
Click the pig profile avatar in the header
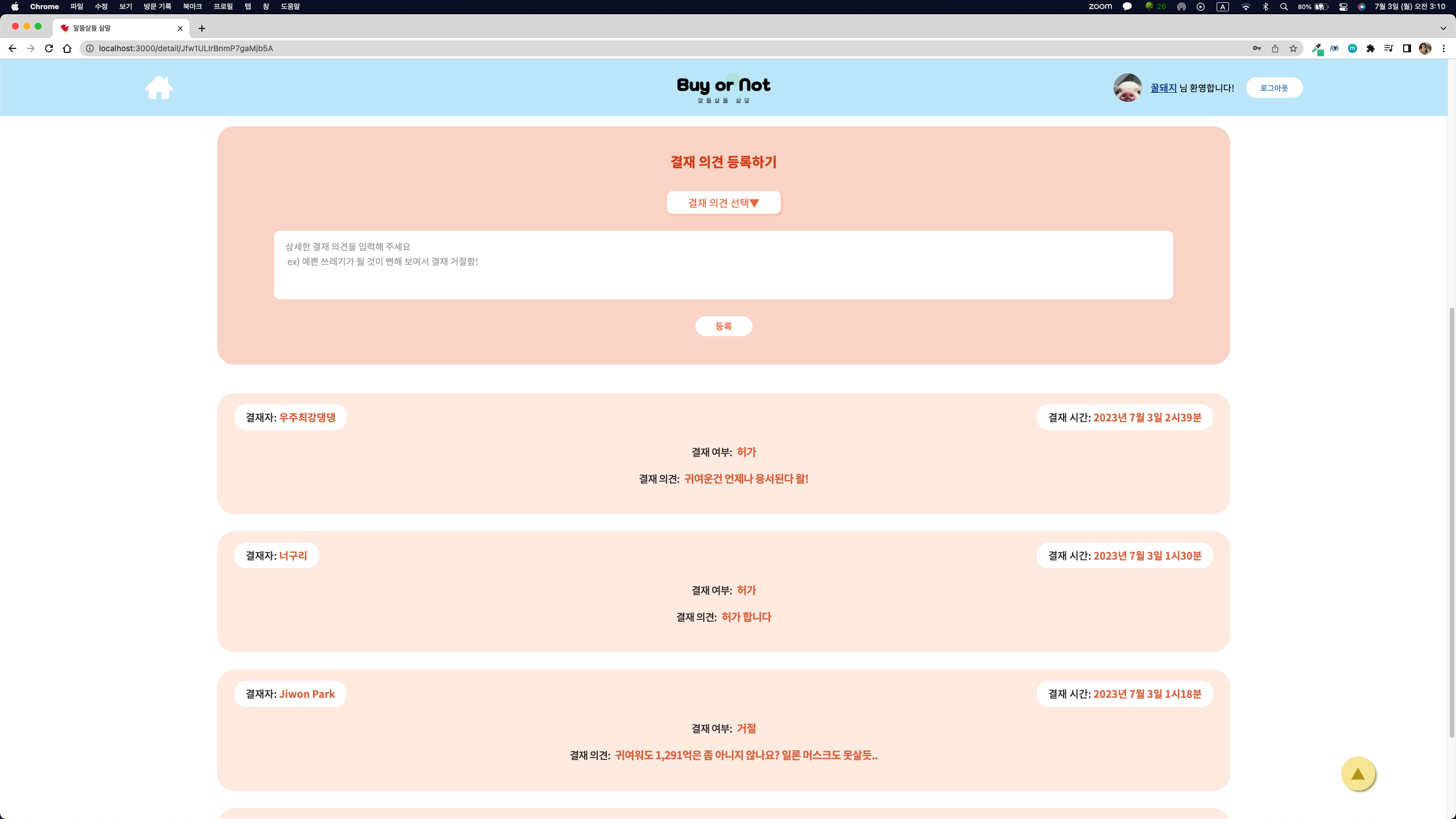(1128, 87)
